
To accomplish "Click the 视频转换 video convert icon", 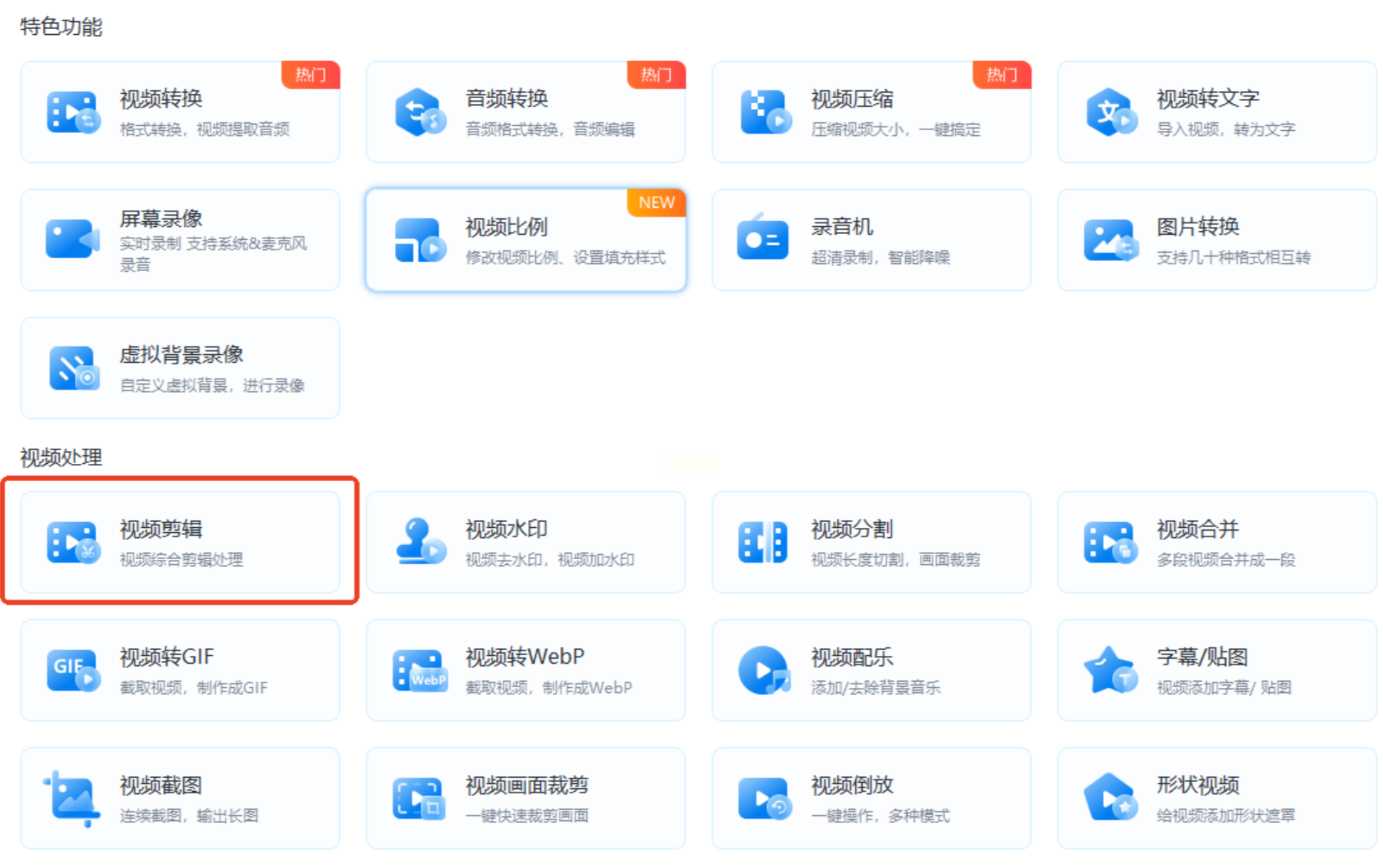I will 73,112.
